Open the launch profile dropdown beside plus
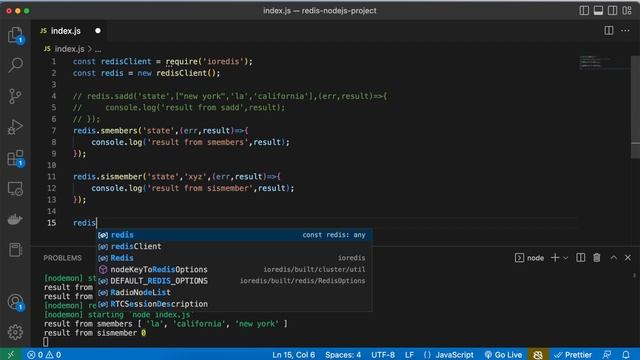Image resolution: width=640 pixels, height=360 pixels. tap(565, 258)
